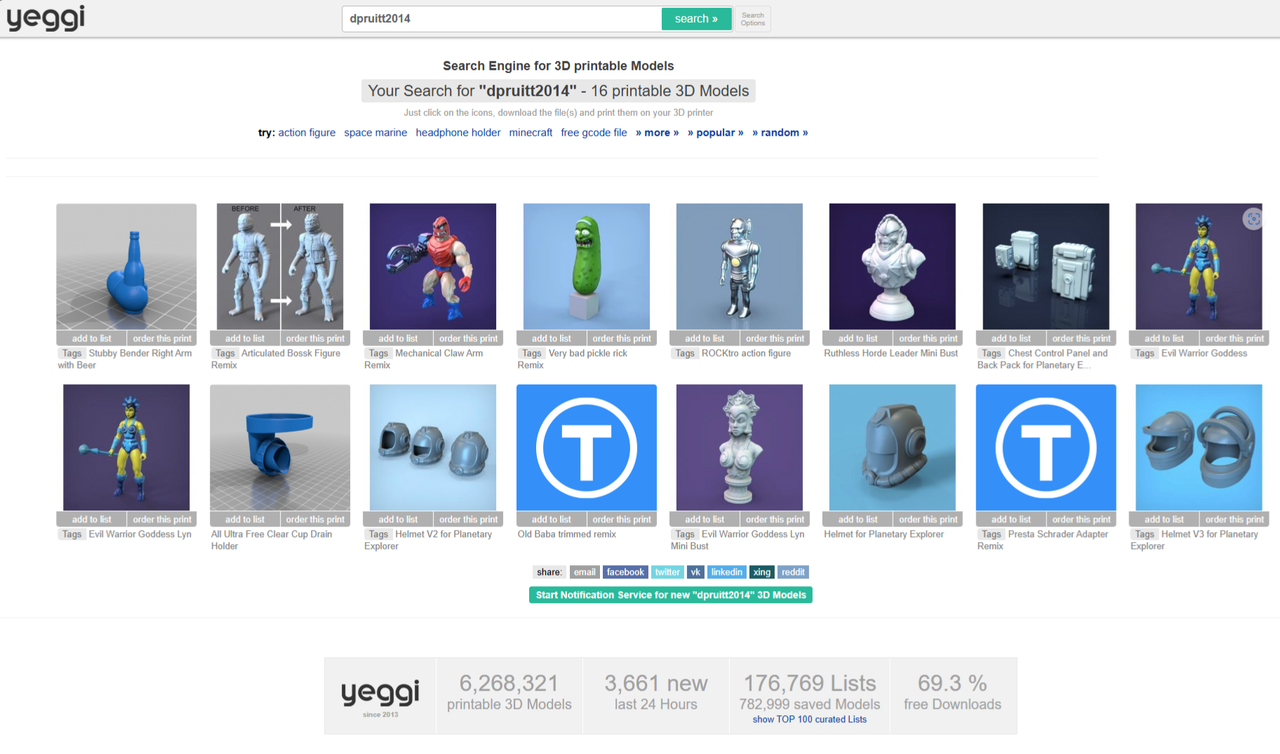The height and width of the screenshot is (754, 1280).
Task: Show Tags for Very bad pickle rick Remix
Action: point(531,353)
